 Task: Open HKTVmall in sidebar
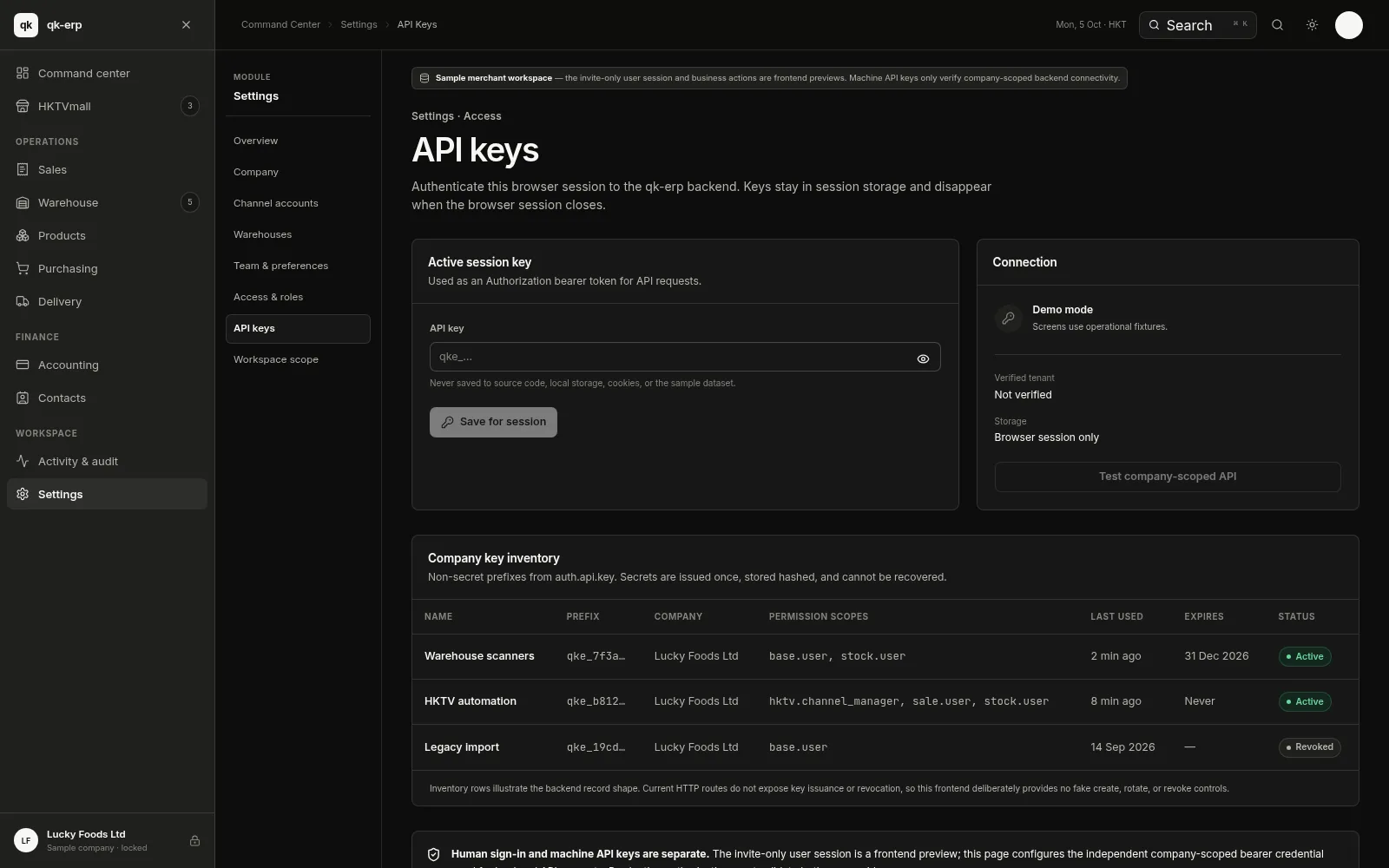pos(107,106)
